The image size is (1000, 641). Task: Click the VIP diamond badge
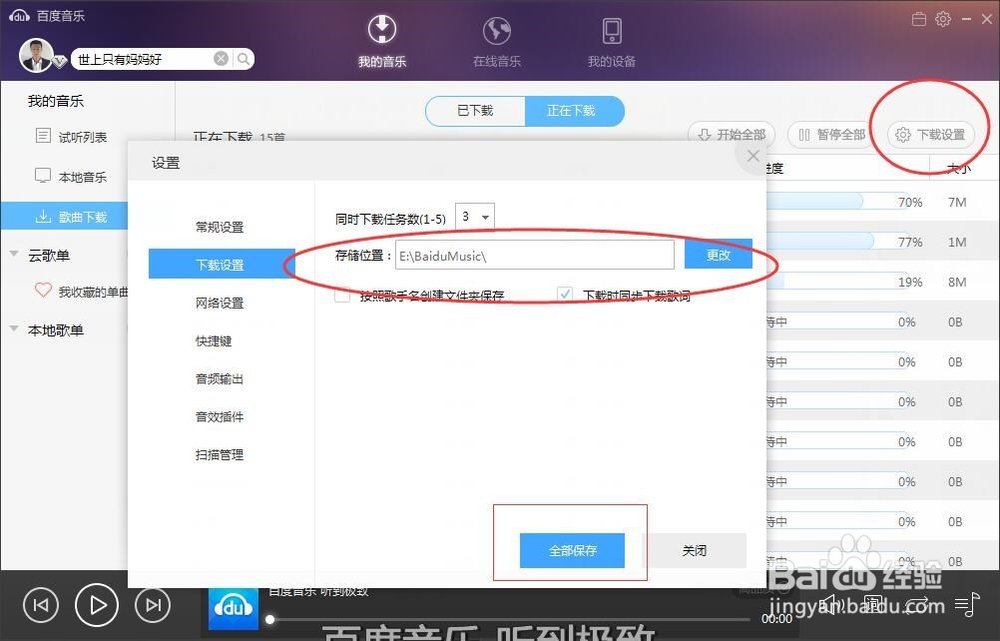click(x=59, y=62)
